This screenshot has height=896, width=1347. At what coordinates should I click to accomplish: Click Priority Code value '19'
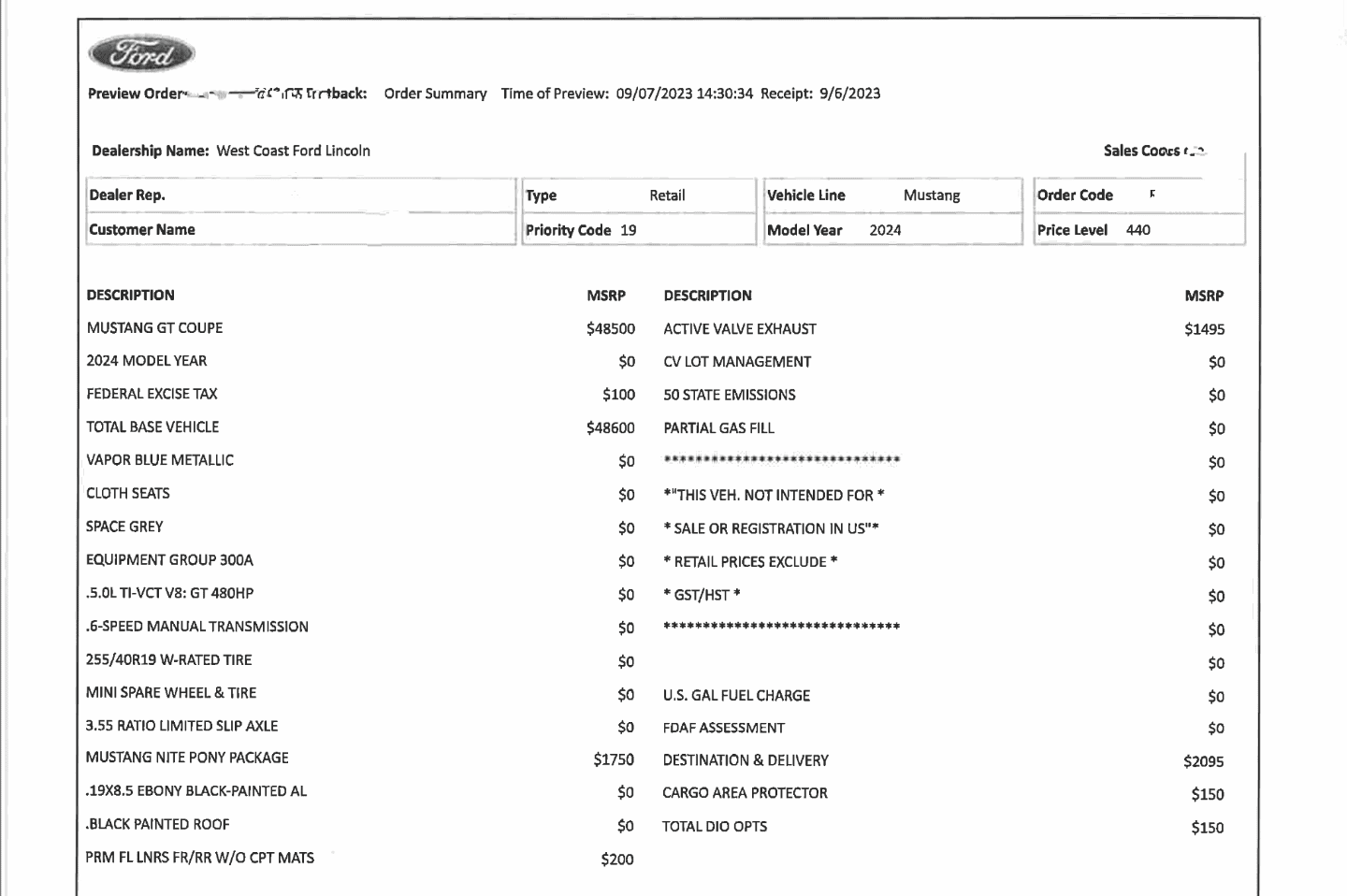(x=628, y=230)
